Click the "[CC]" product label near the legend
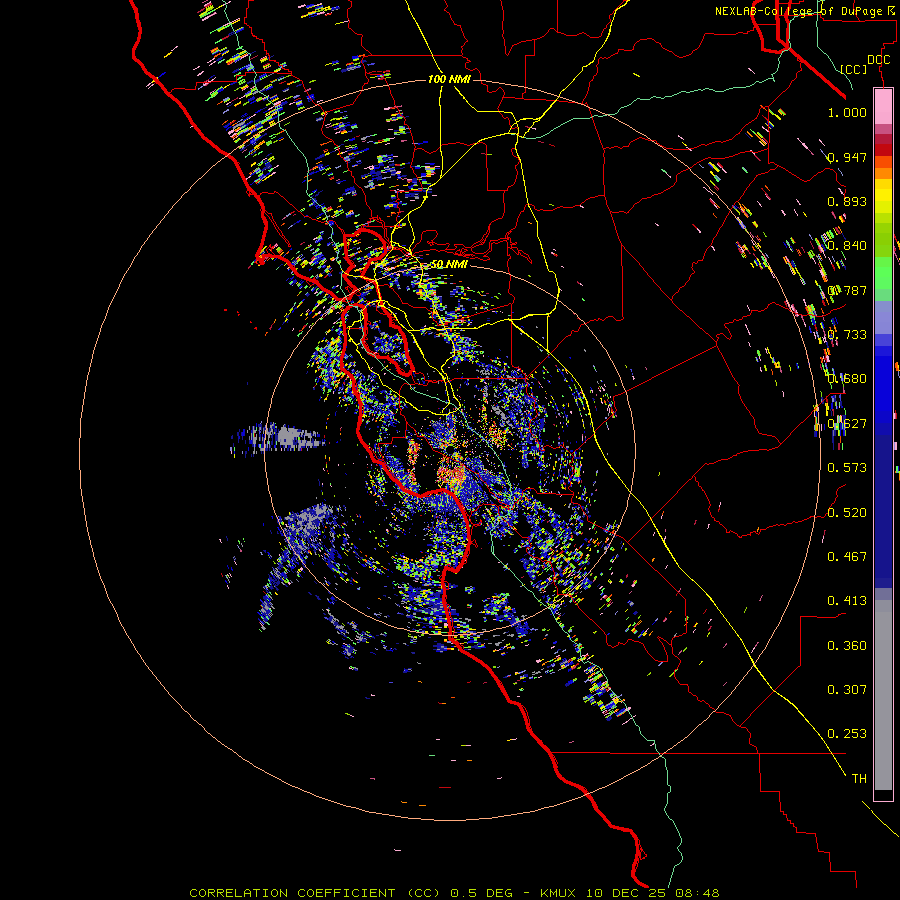 point(854,69)
